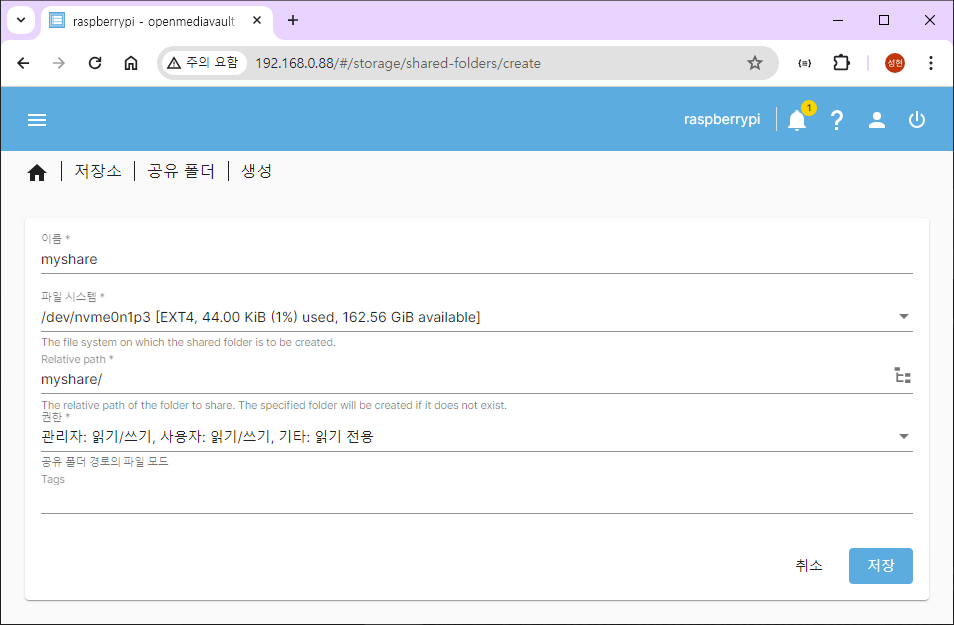The image size is (954, 625).
Task: Open Chrome three-dot menu
Action: click(931, 63)
